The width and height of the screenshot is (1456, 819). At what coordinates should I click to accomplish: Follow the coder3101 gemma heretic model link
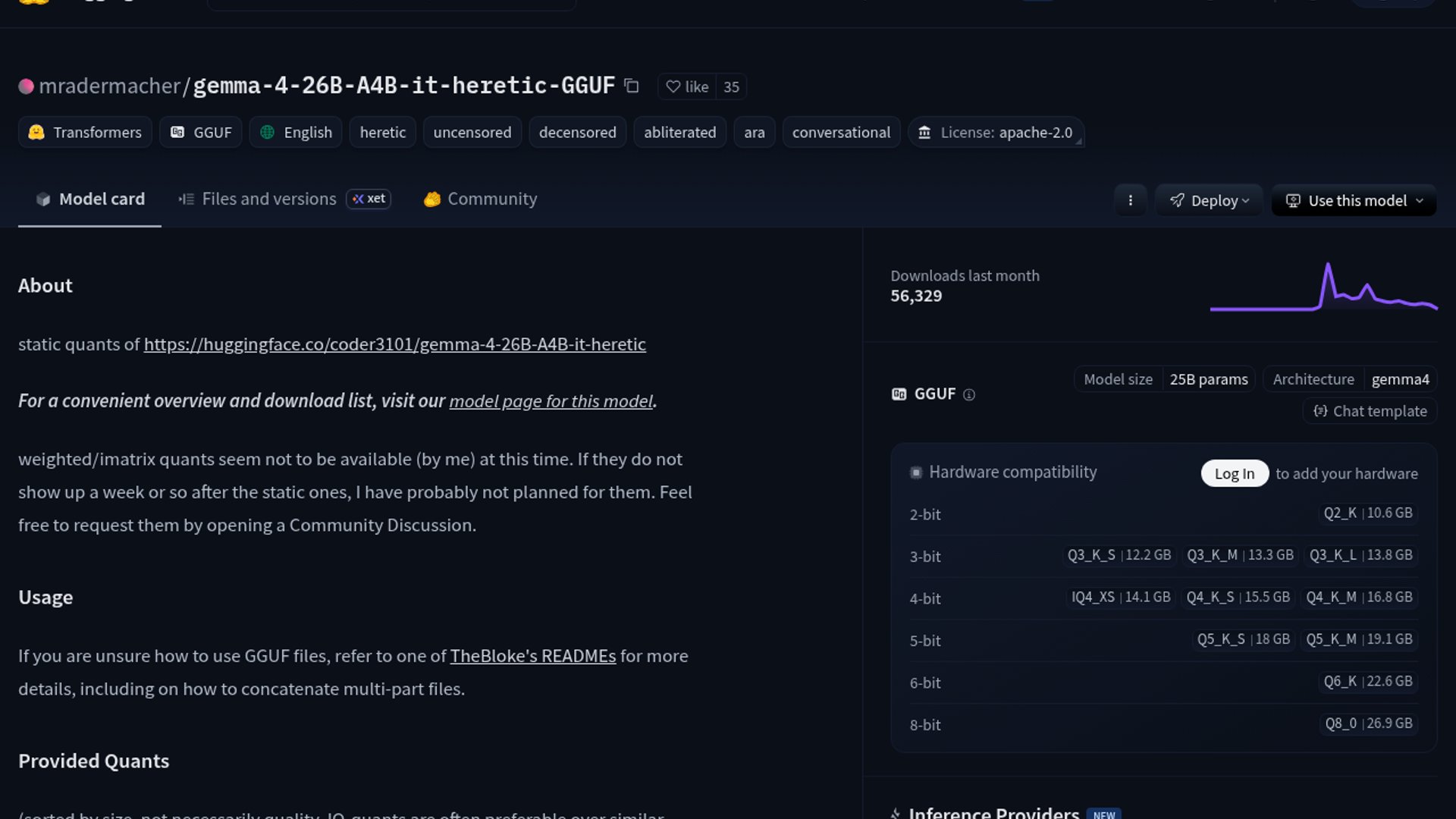tap(394, 344)
